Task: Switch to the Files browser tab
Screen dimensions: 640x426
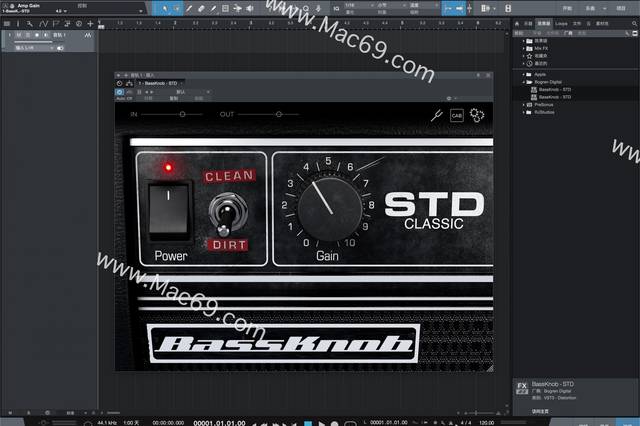Action: click(x=576, y=24)
